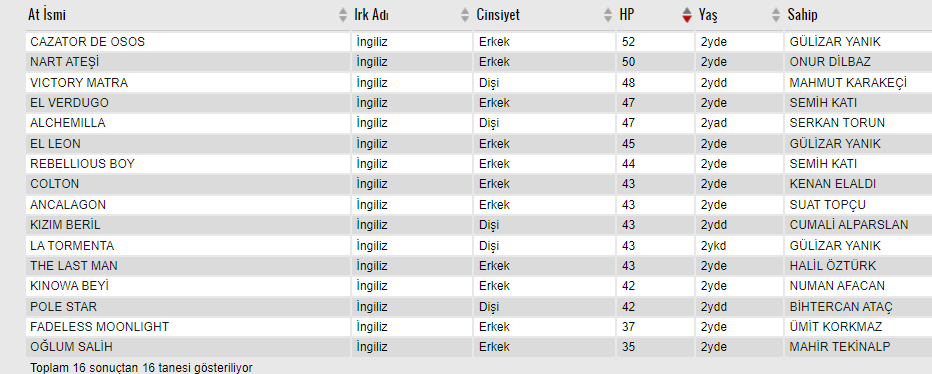This screenshot has width=932, height=374.
Task: Click the HP column header label
Action: 626,15
